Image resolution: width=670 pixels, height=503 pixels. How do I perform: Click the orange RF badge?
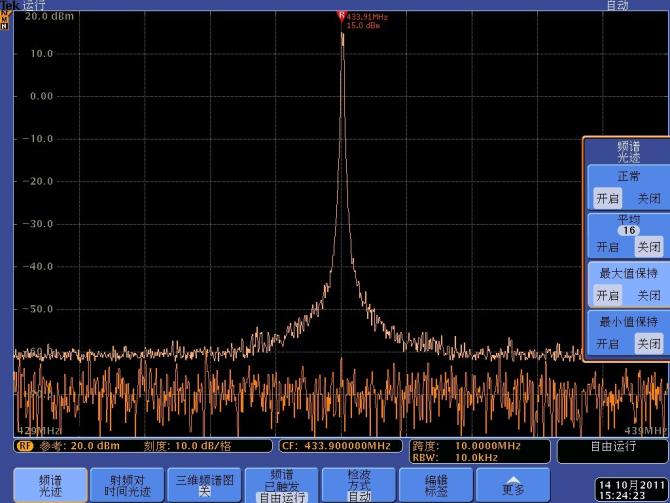coord(25,446)
